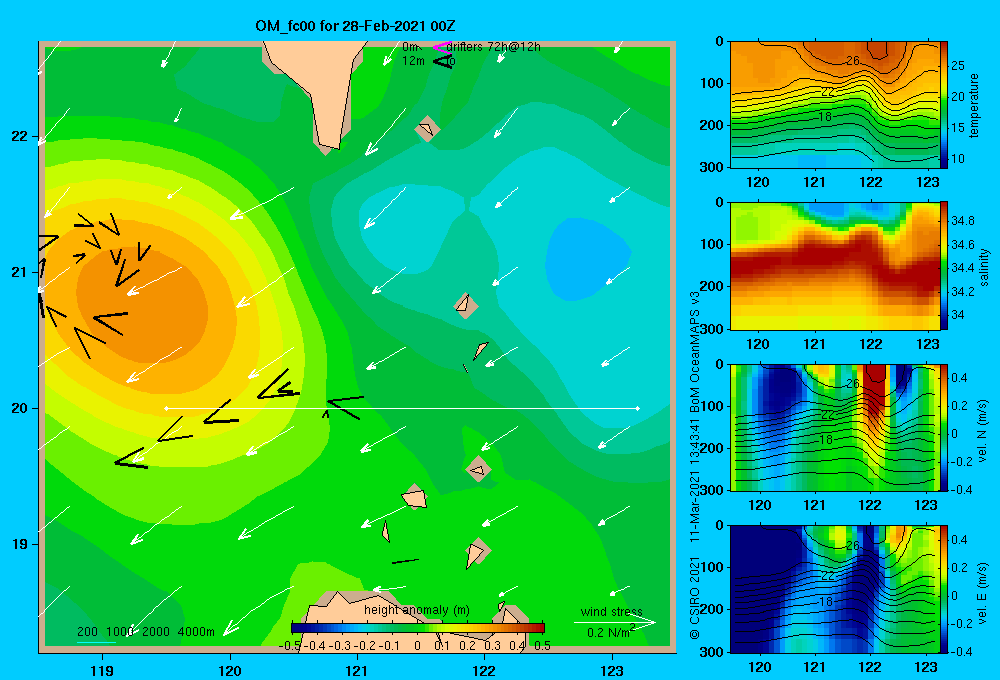The height and width of the screenshot is (680, 1000).
Task: Open the eastward velocity section plot
Action: point(835,588)
